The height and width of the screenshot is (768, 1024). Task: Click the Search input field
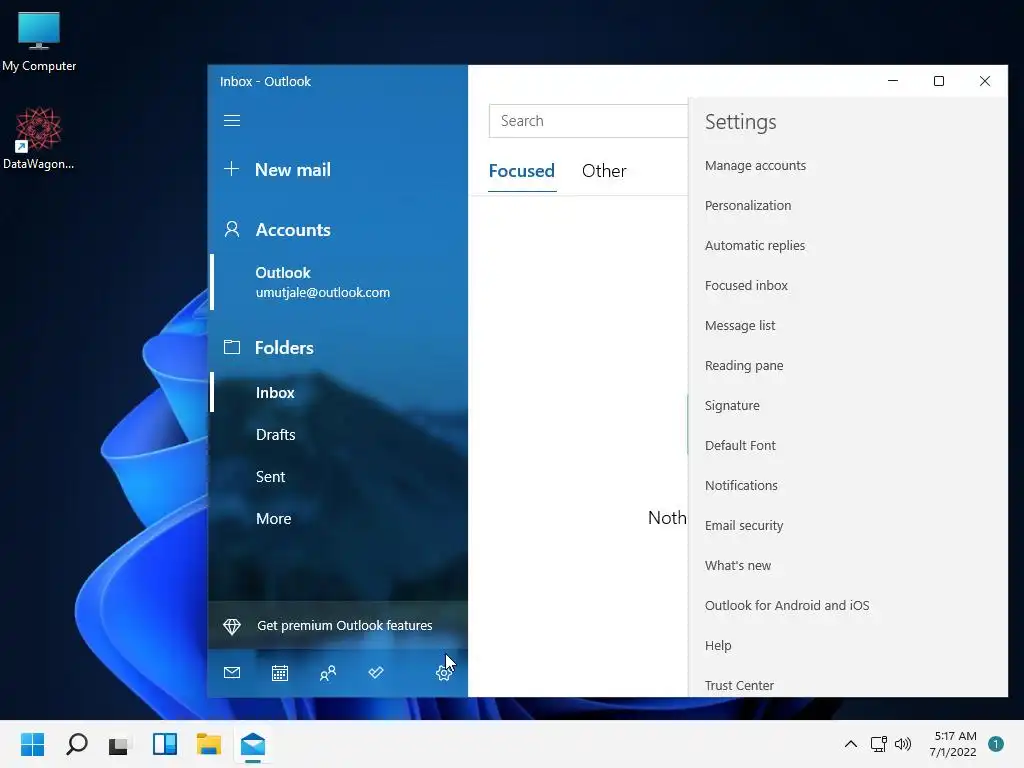pyautogui.click(x=588, y=121)
